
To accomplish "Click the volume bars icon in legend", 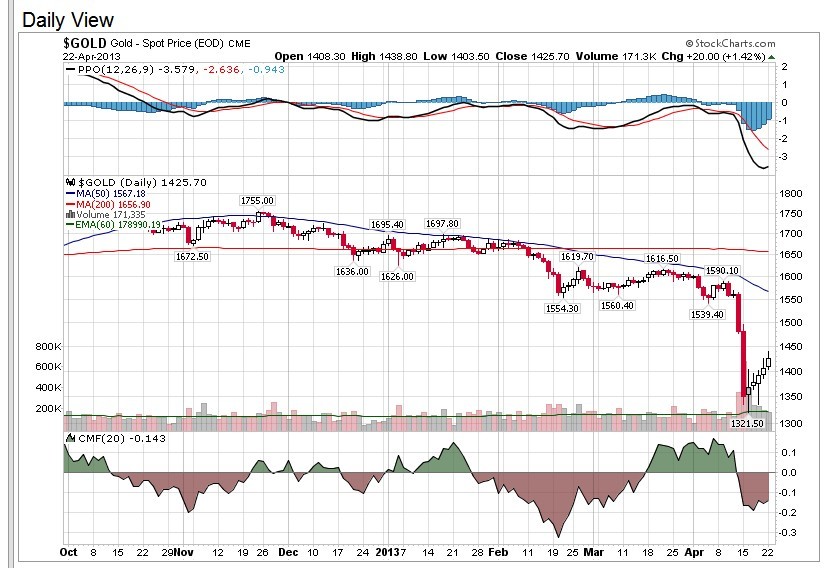I will (x=68, y=214).
